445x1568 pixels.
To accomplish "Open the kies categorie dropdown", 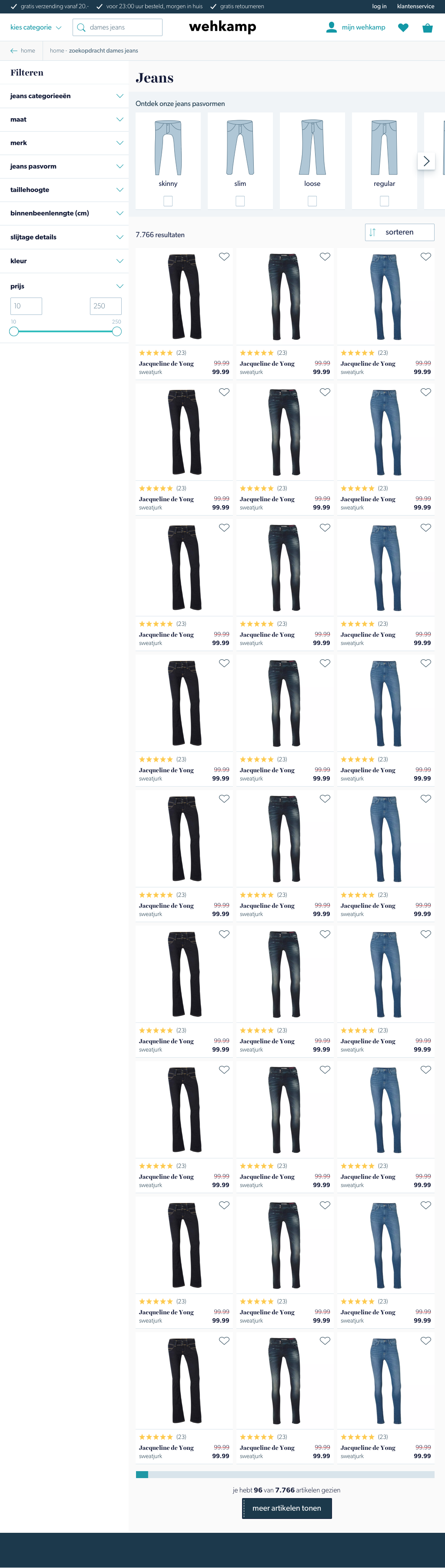I will 36,27.
